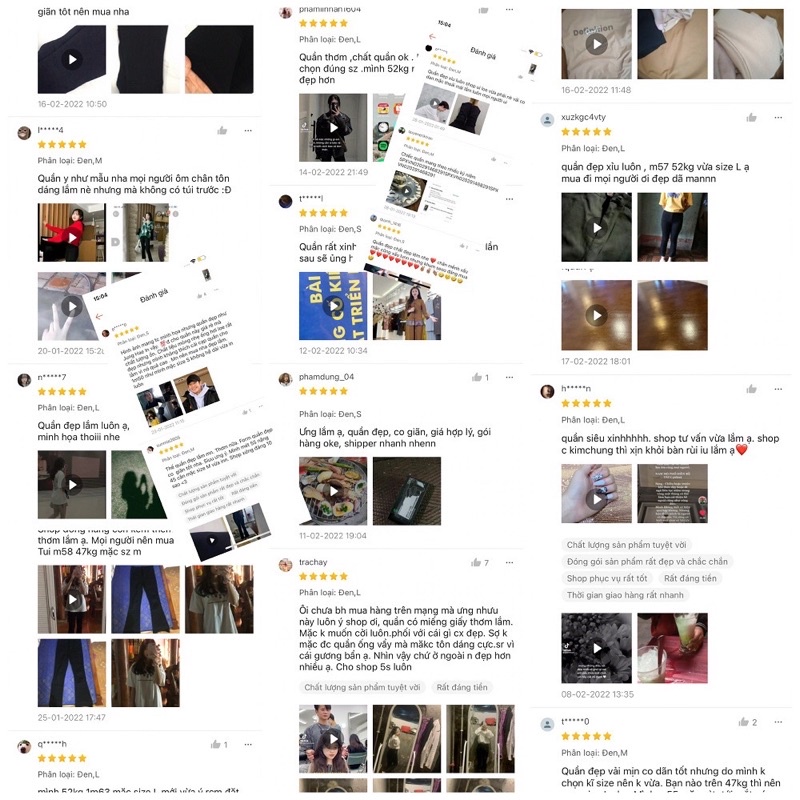The height and width of the screenshot is (800, 800).
Task: Open phamdung_04 username link
Action: 326,377
